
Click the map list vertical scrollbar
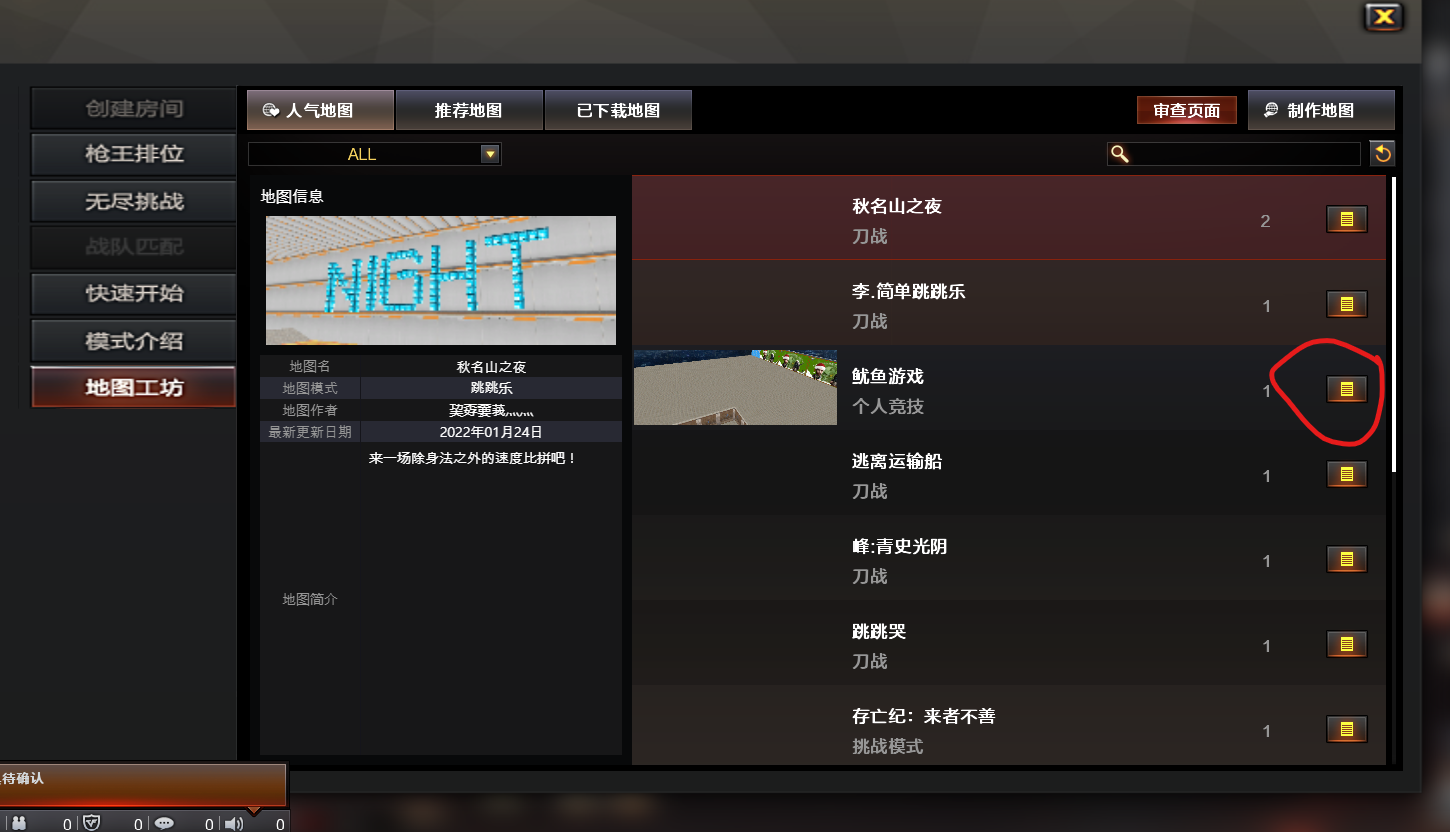click(x=1393, y=324)
